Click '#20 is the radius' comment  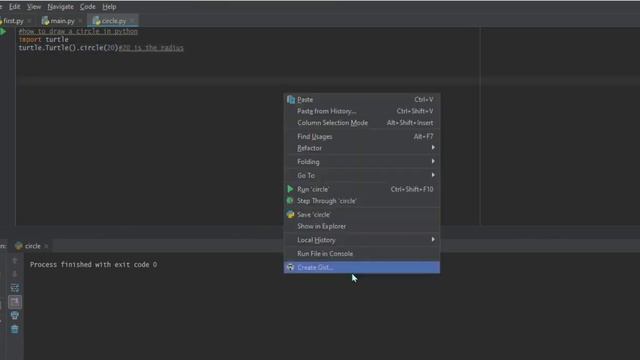[x=151, y=48]
